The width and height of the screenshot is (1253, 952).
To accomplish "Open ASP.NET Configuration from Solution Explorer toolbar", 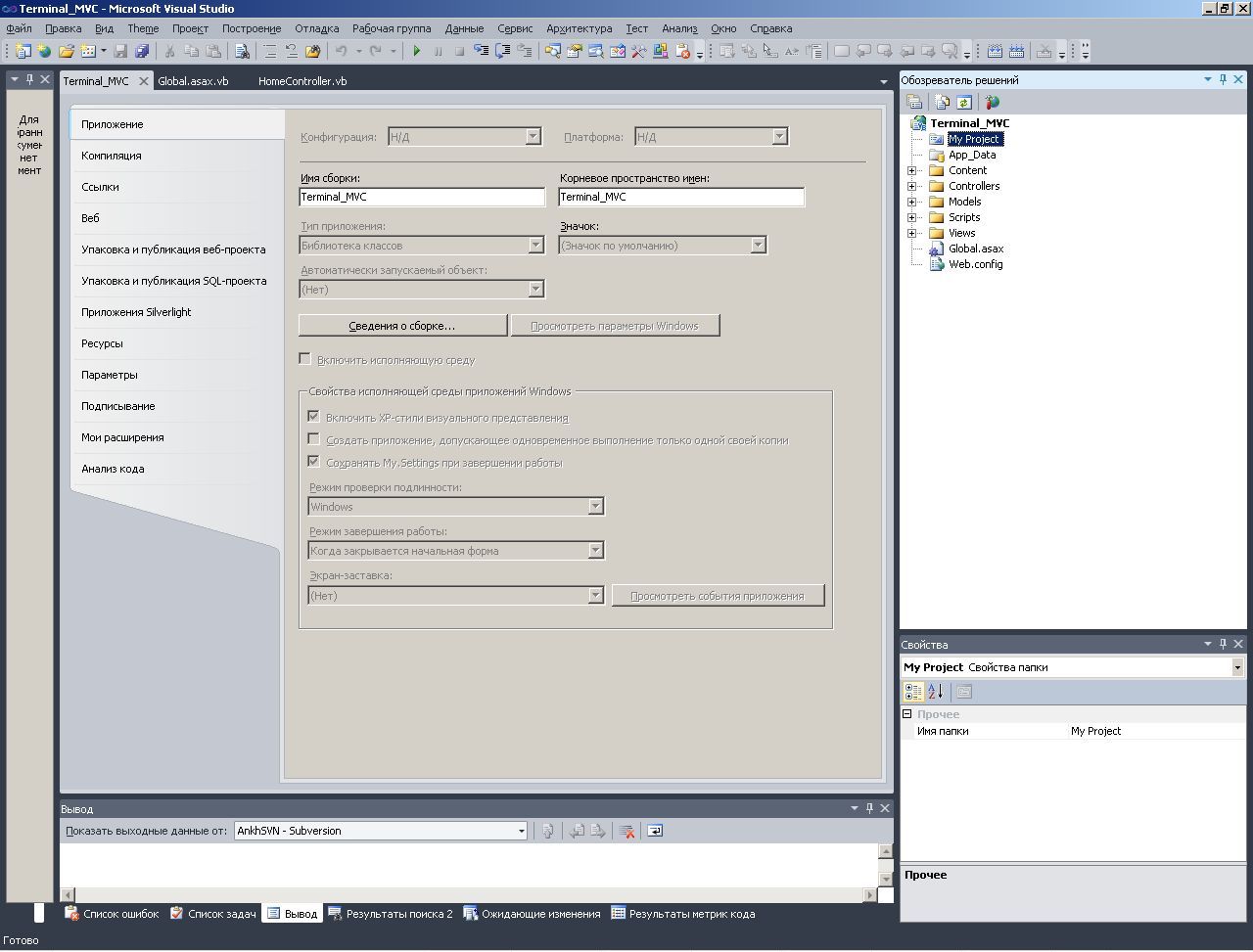I will pos(992,102).
